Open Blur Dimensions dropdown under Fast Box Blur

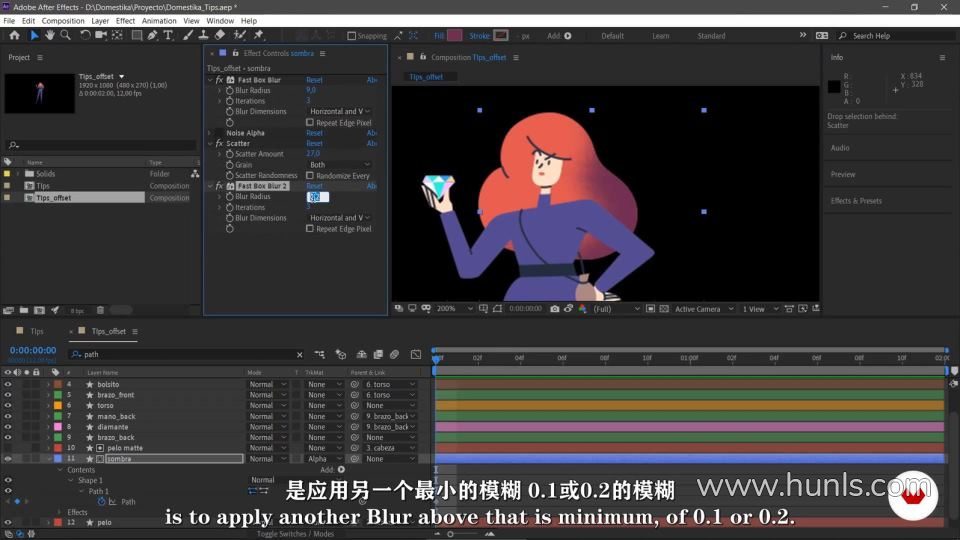click(x=340, y=111)
